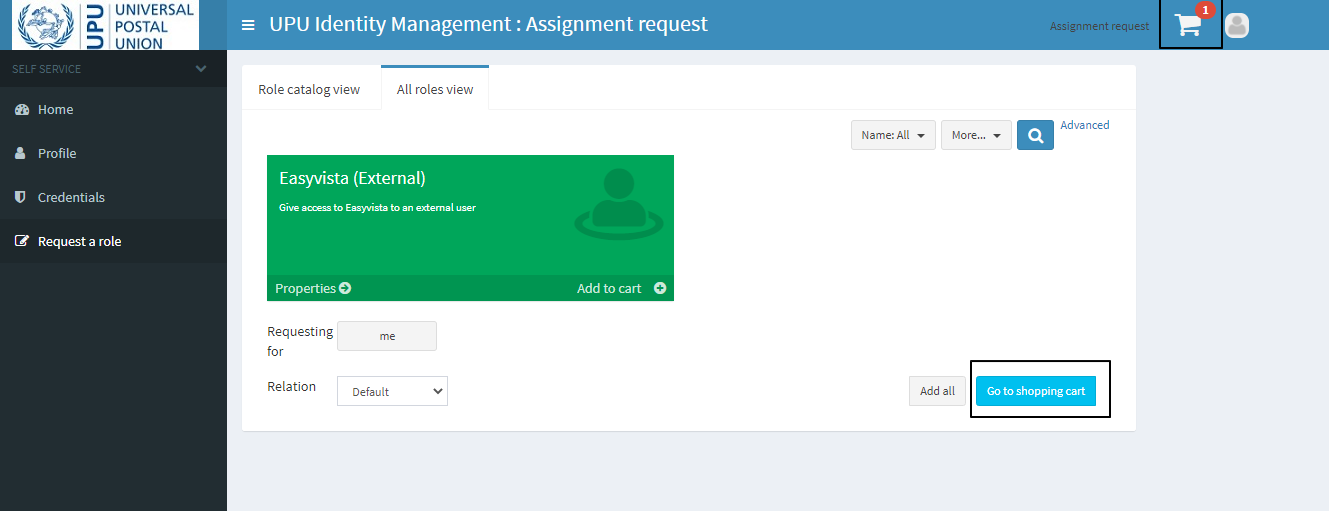
Task: Click the Home dashboard icon in sidebar
Action: [x=21, y=109]
